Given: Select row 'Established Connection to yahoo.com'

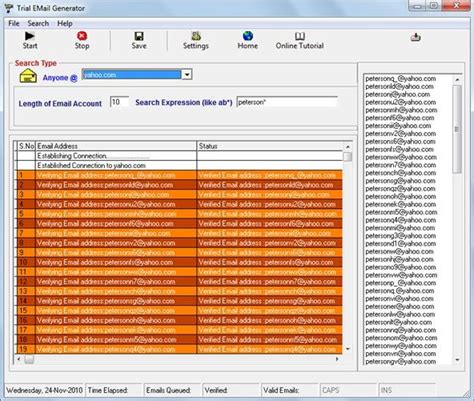Looking at the screenshot, I should (x=180, y=165).
